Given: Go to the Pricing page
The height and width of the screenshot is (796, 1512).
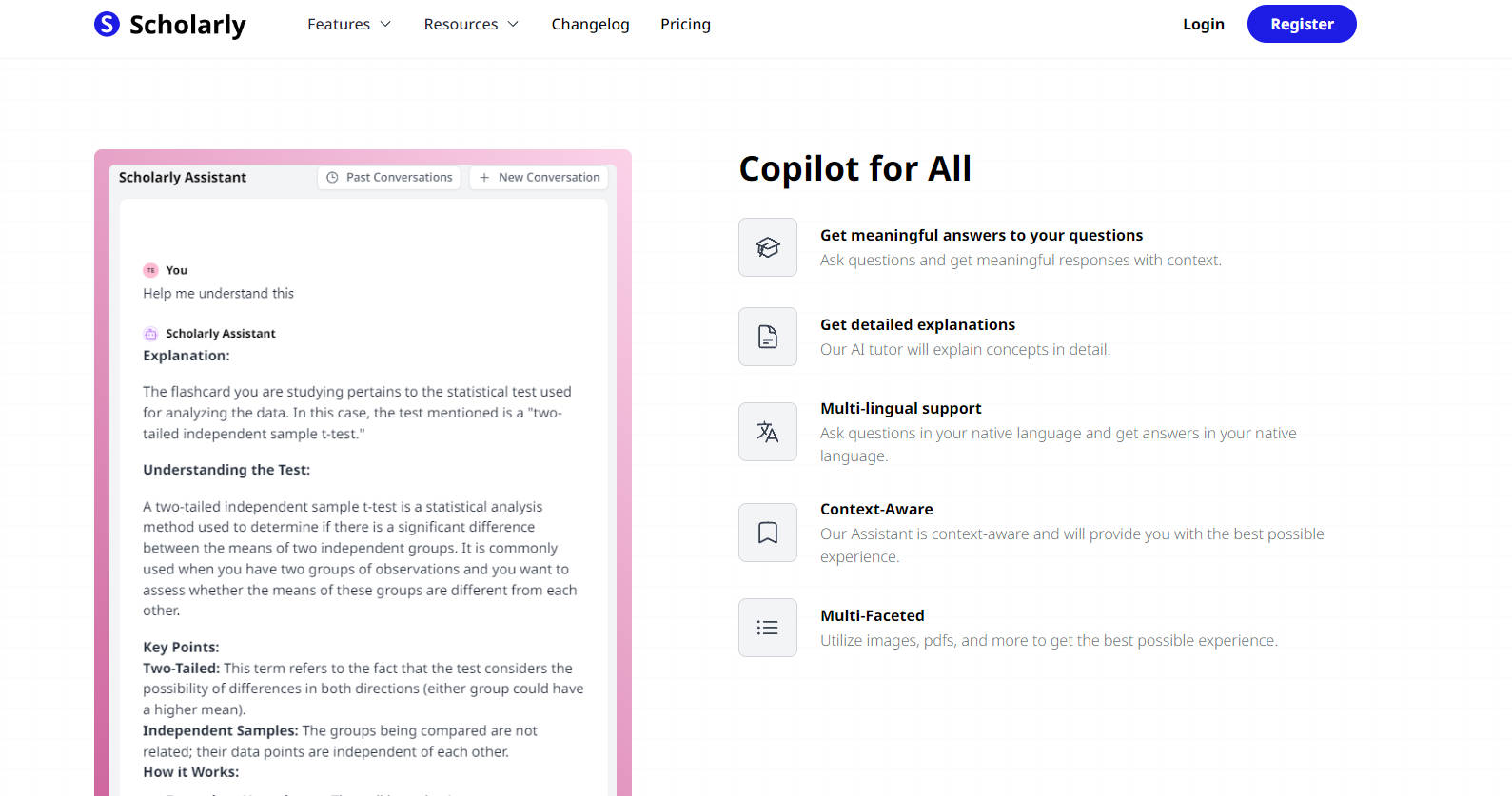Looking at the screenshot, I should (x=685, y=24).
